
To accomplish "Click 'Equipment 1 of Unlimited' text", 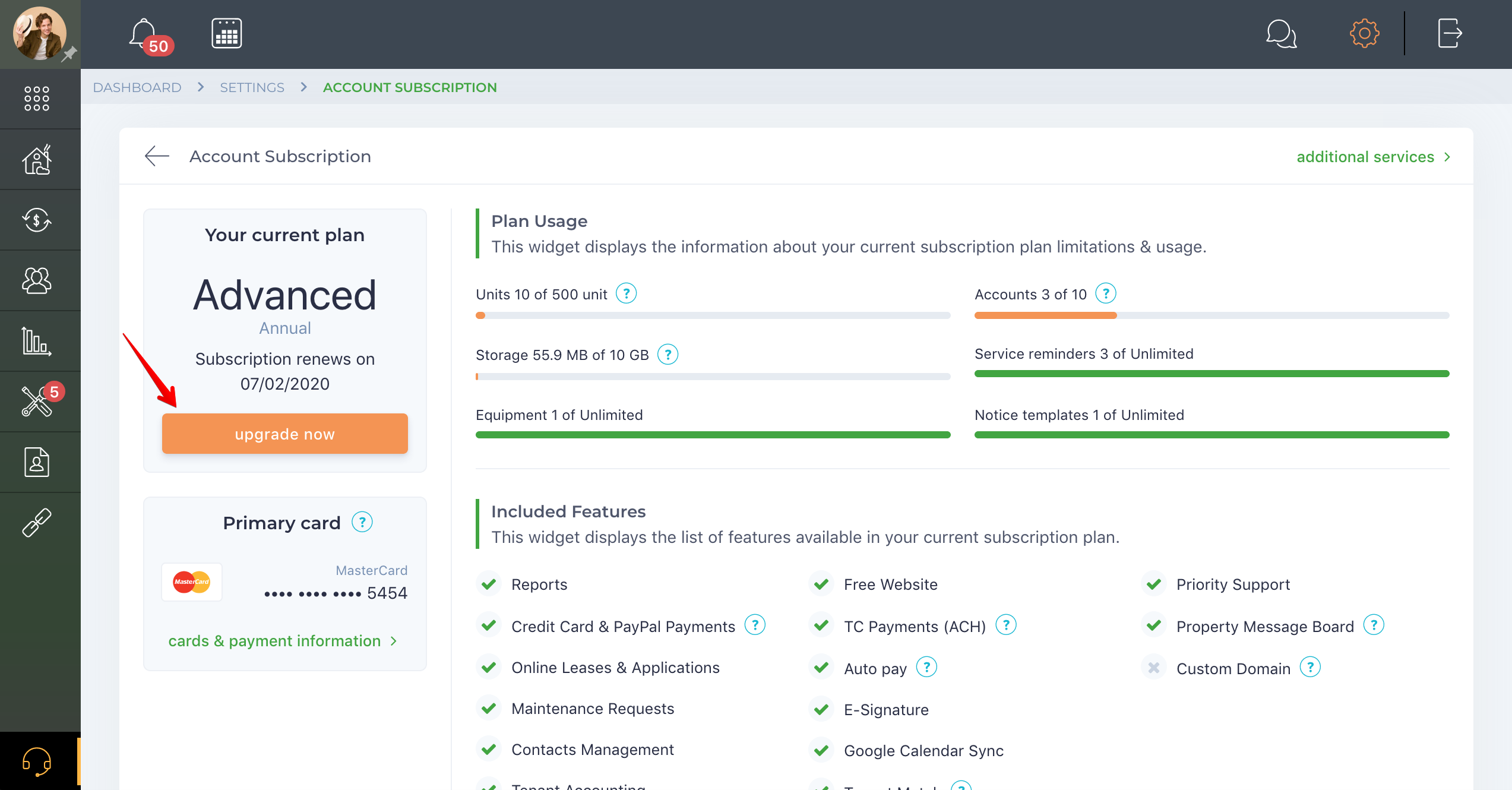I will click(559, 415).
